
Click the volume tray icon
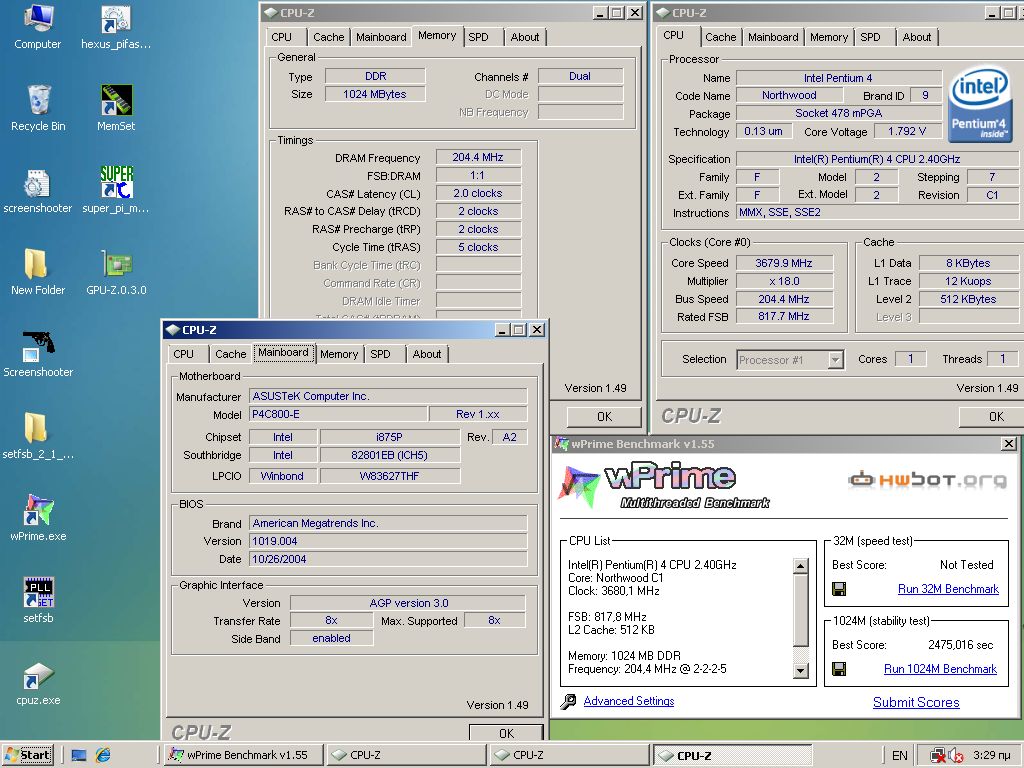(x=955, y=756)
